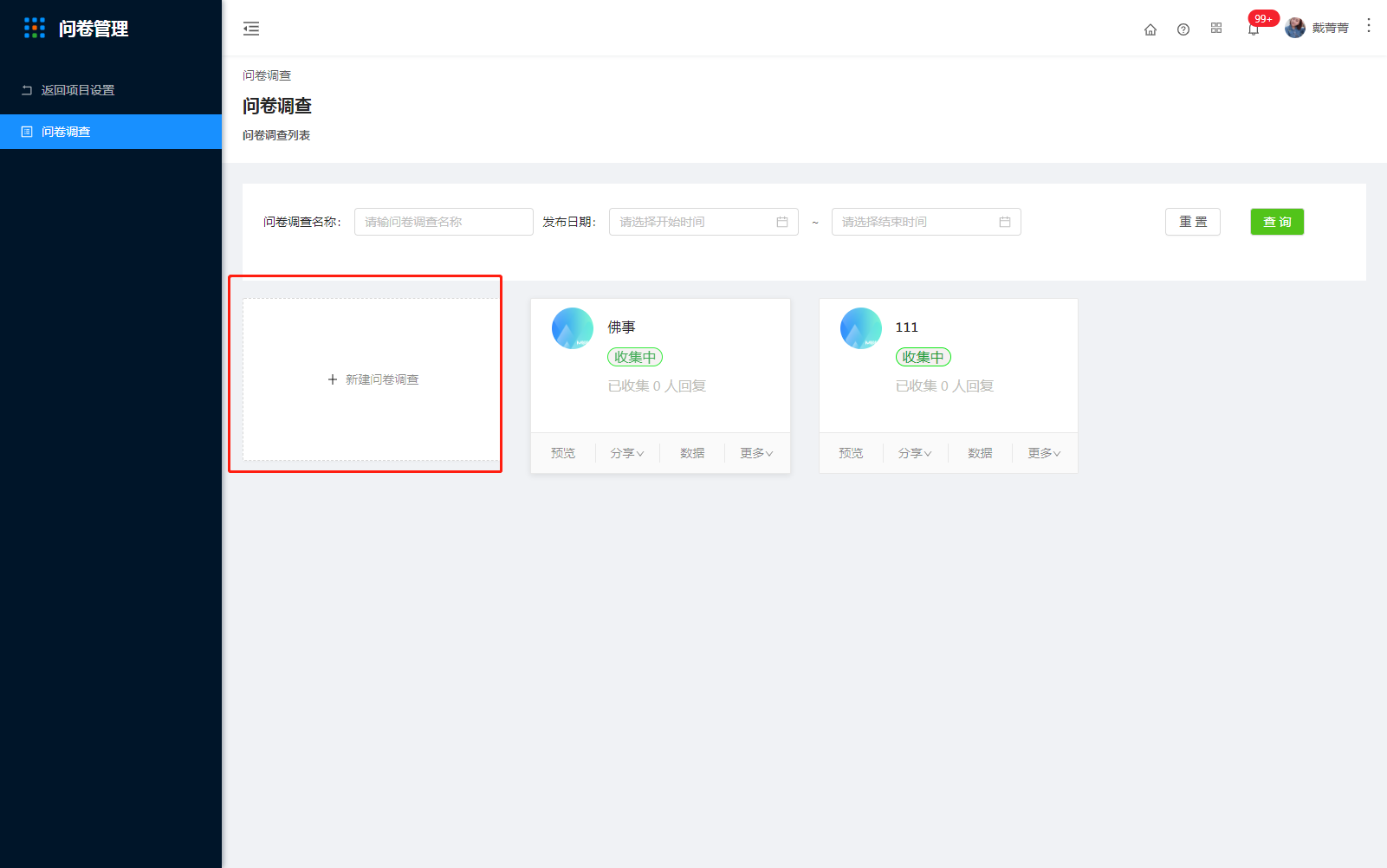Click the 重置 button
This screenshot has width=1387, height=868.
(x=1193, y=222)
